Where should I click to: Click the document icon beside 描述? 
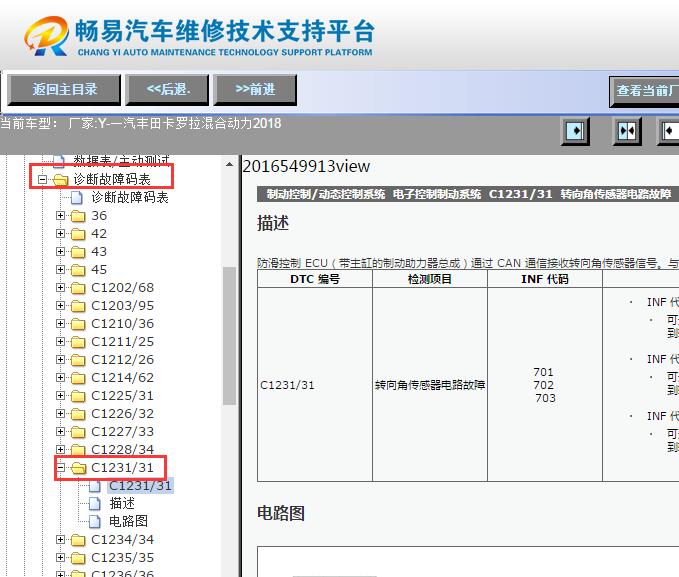[x=95, y=504]
